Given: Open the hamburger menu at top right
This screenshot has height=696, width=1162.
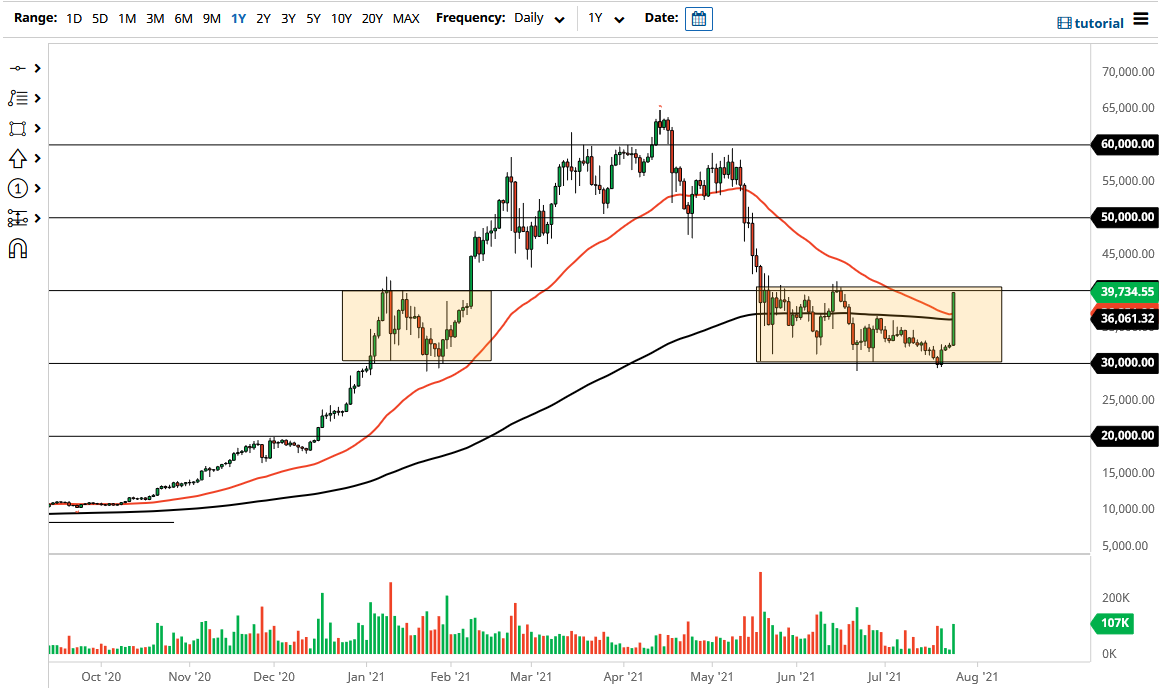Looking at the screenshot, I should point(1140,17).
